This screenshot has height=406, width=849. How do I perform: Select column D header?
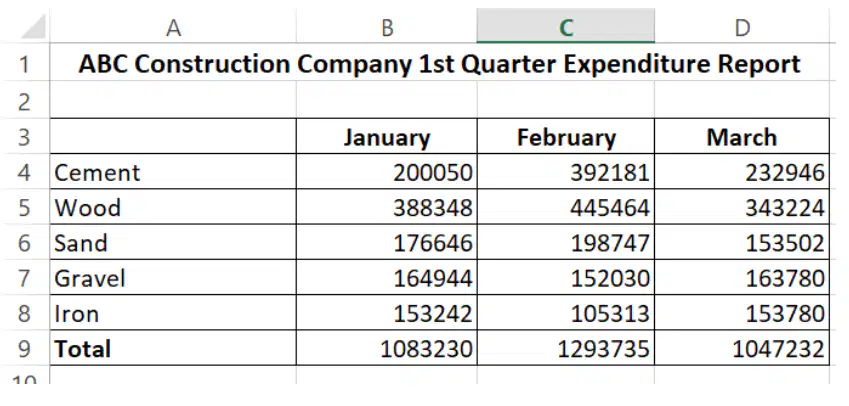click(x=742, y=27)
